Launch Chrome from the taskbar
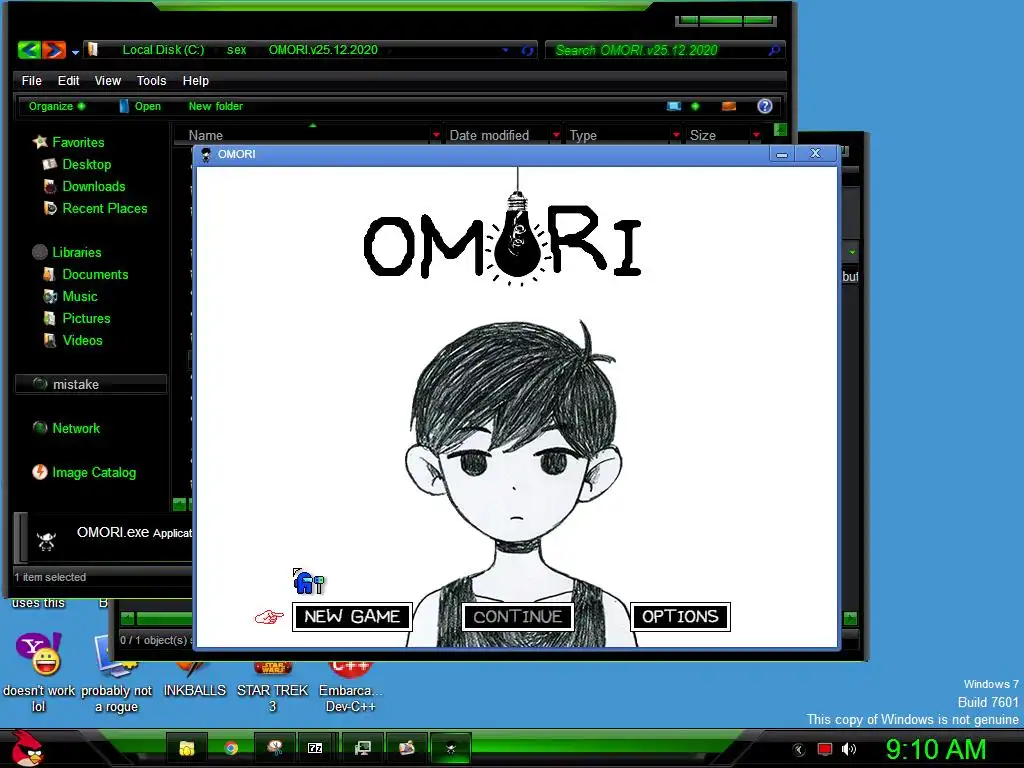 (231, 748)
